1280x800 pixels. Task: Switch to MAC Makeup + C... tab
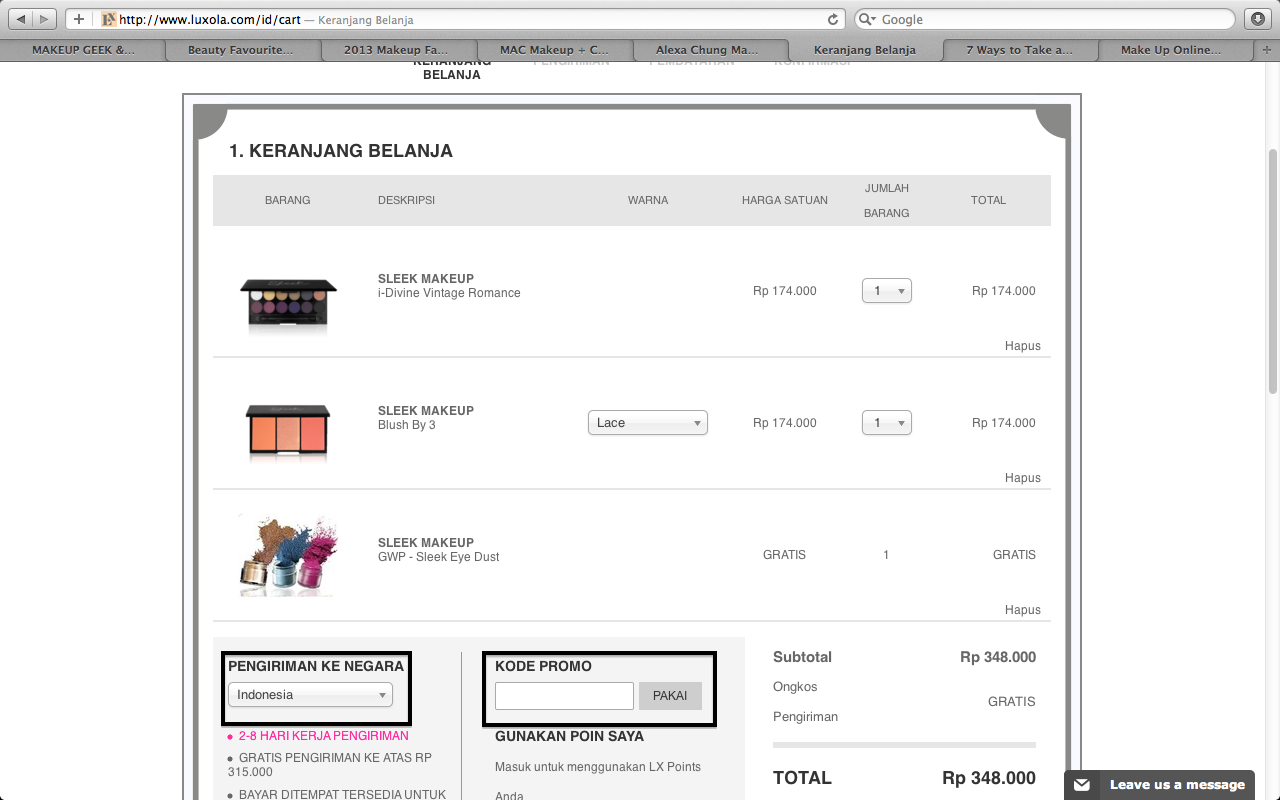(x=554, y=49)
